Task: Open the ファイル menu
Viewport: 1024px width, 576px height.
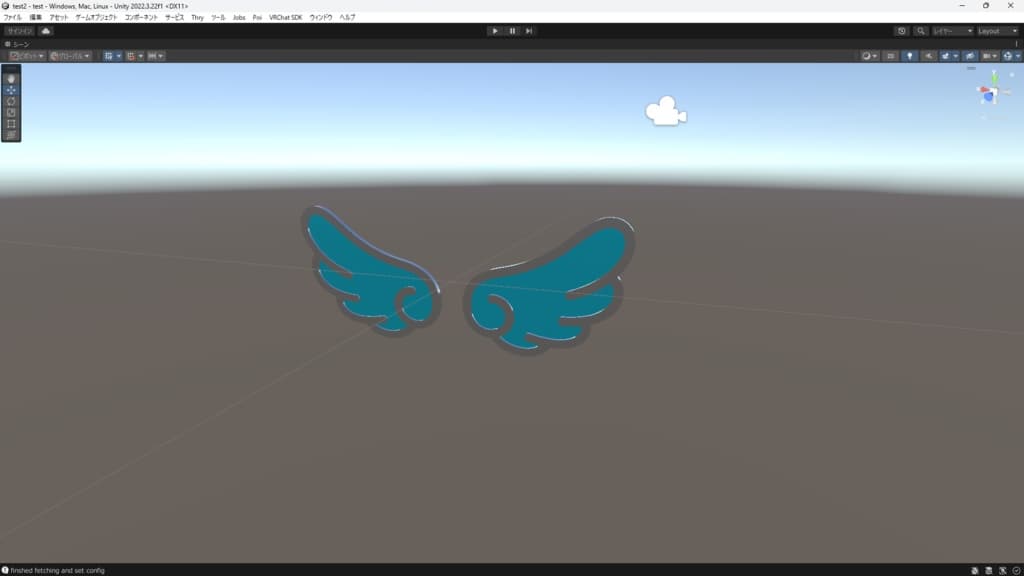Action: pos(12,18)
